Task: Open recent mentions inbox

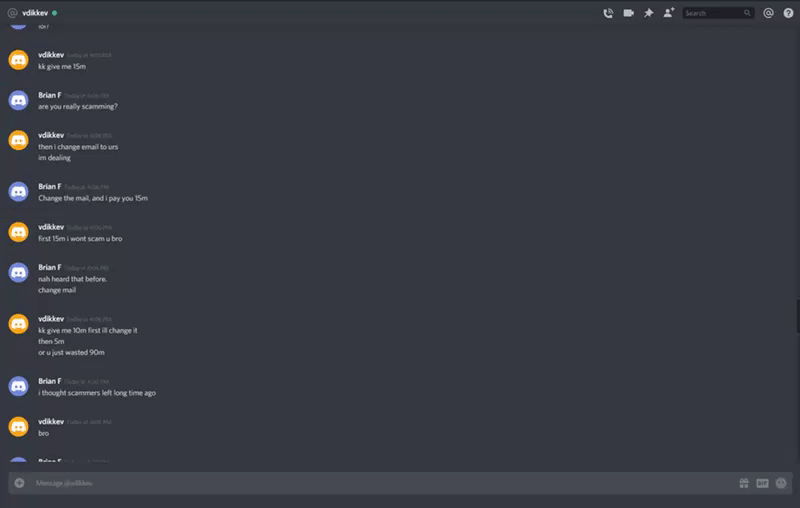Action: (768, 13)
